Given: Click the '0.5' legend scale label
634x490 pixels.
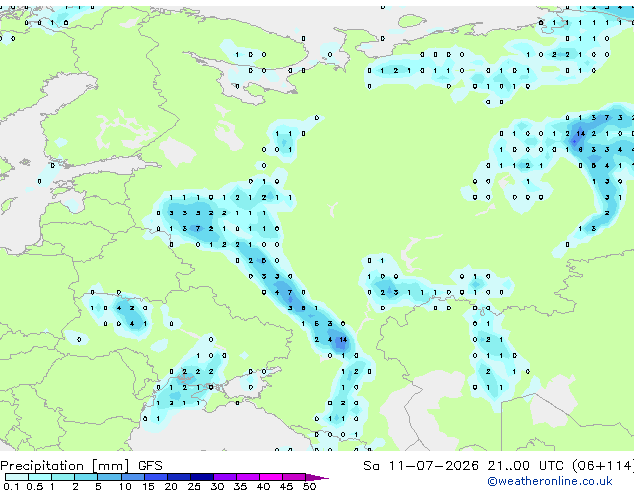Looking at the screenshot, I should point(34,486).
